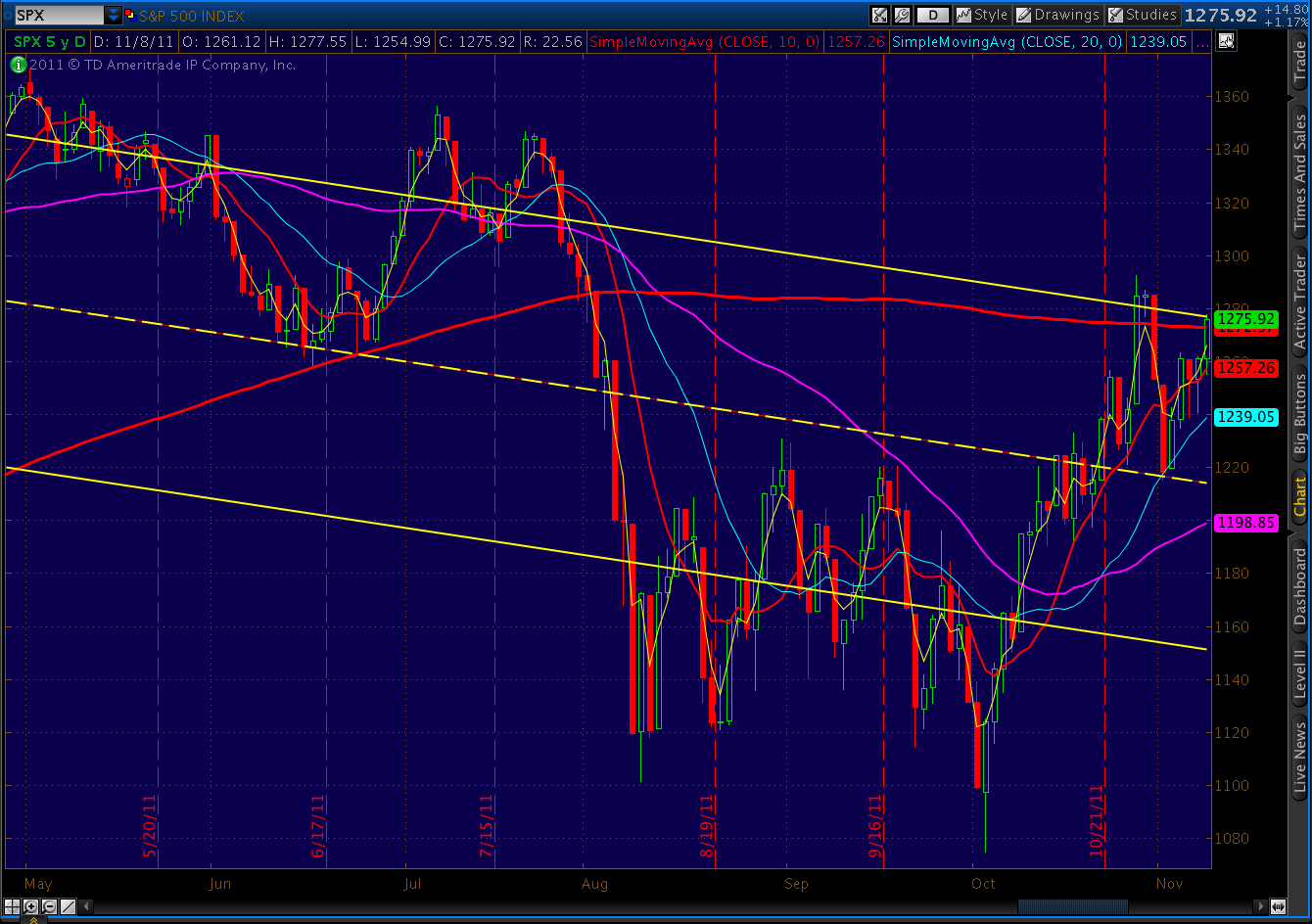The image size is (1312, 924).
Task: Switch to the Live News side tab
Action: [1299, 757]
